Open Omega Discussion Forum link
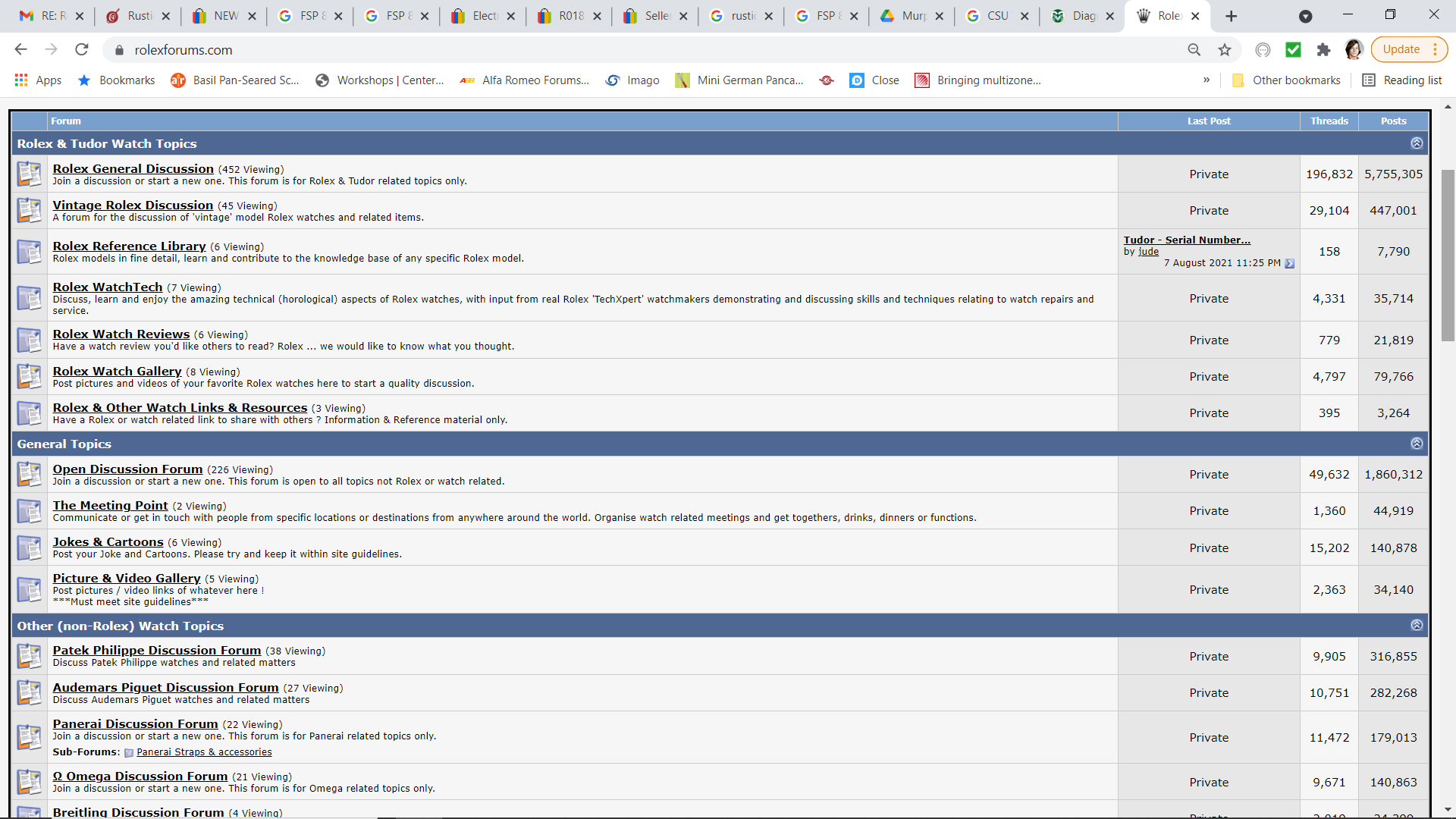The height and width of the screenshot is (819, 1456). coord(140,776)
